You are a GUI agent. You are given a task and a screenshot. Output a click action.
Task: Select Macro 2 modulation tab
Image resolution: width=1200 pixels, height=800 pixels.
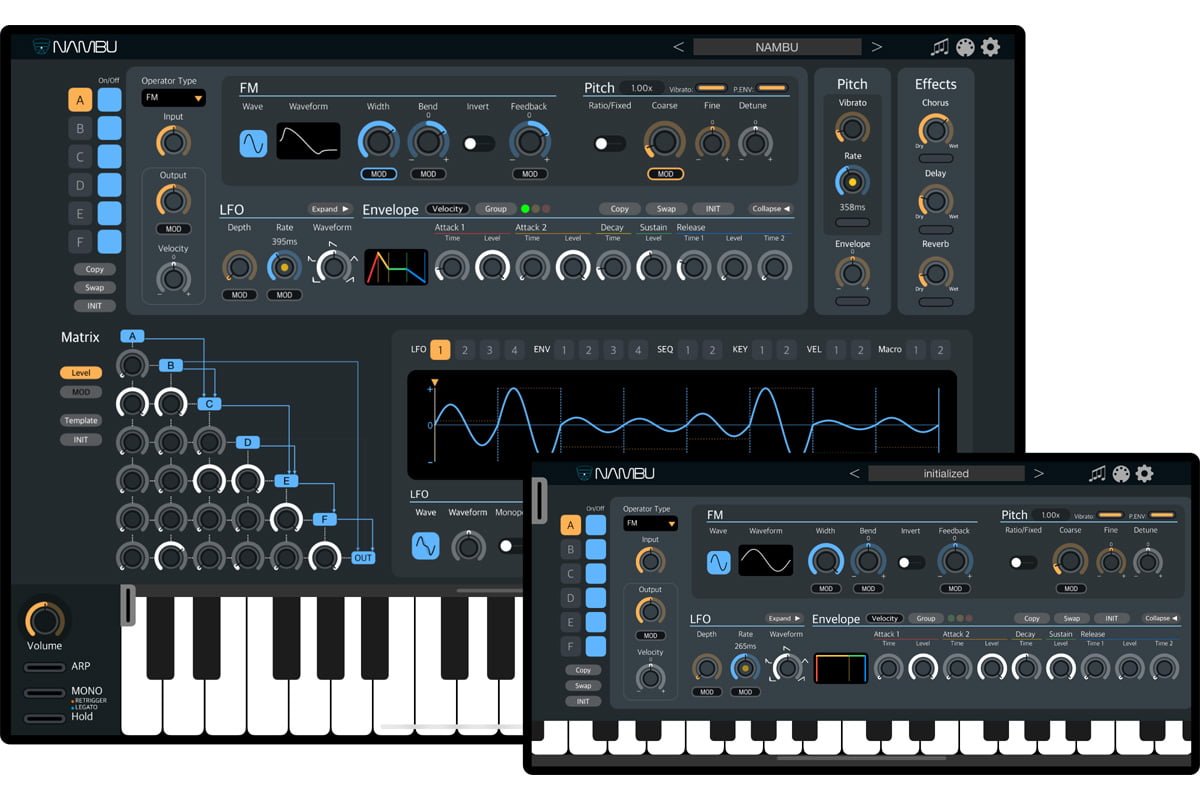939,350
